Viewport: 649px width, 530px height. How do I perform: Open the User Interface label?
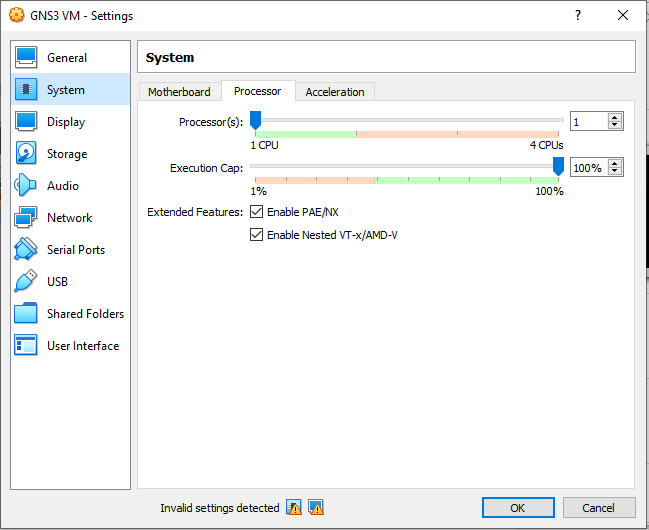(83, 345)
